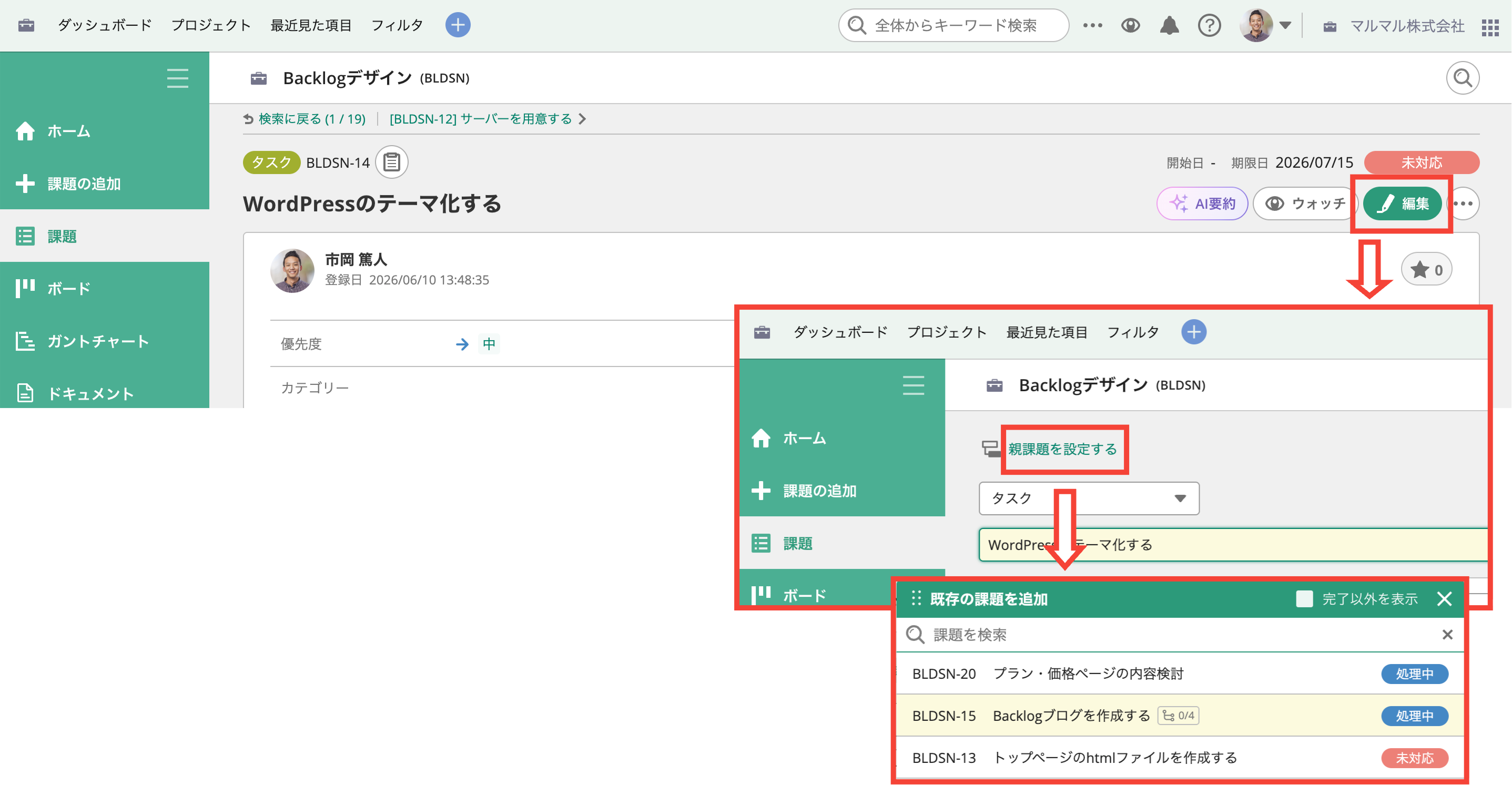
Task: Click フィルタ in the inset edit screen
Action: [1133, 332]
